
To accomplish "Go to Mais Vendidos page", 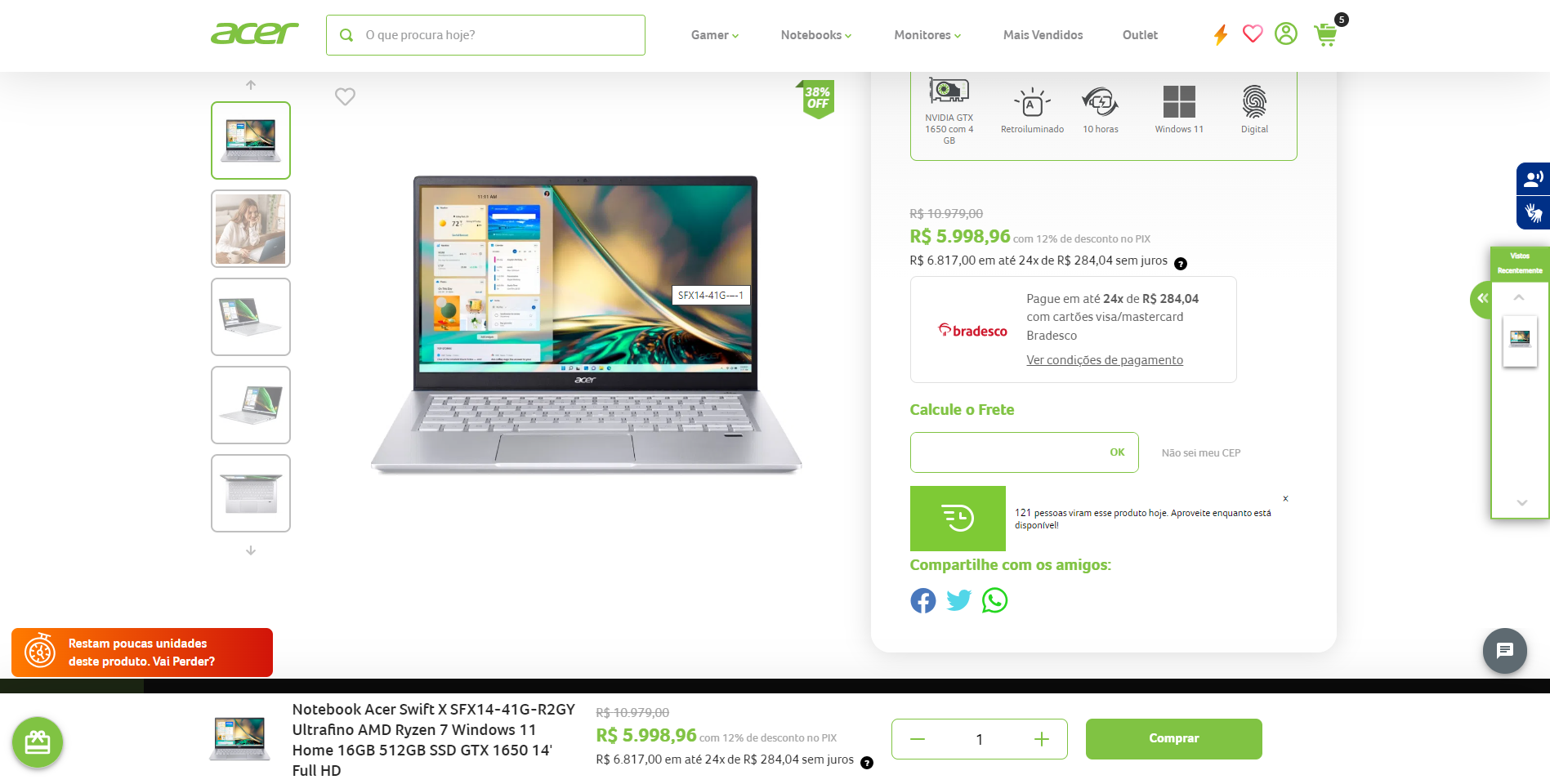I will [1043, 35].
